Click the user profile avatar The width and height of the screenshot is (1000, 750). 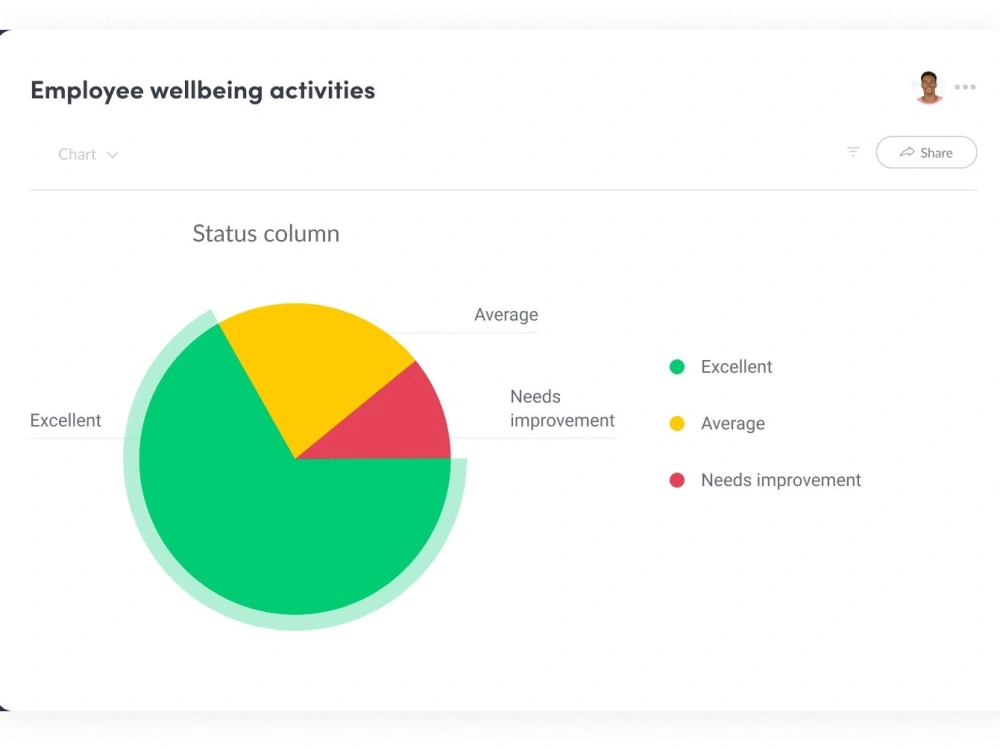coord(929,87)
